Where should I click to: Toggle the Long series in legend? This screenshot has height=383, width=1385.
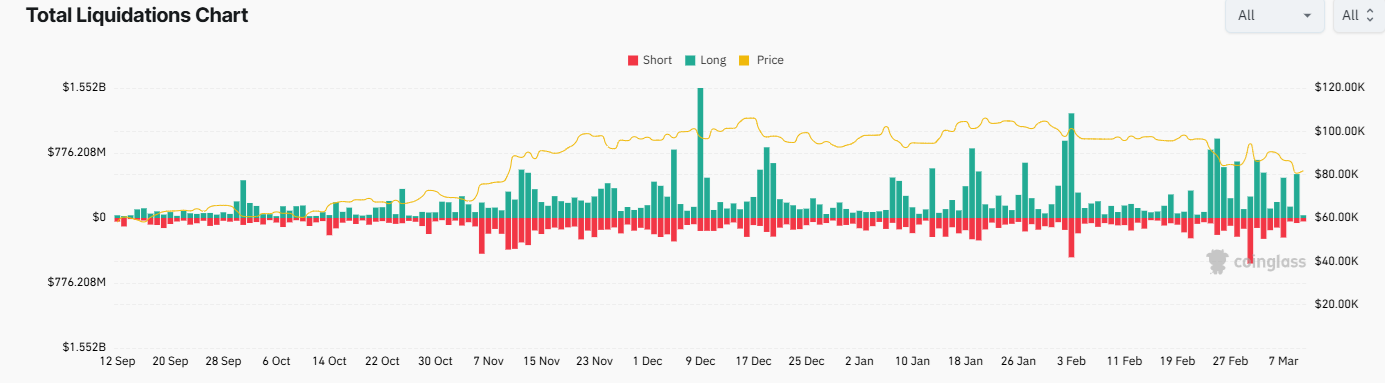pos(705,60)
